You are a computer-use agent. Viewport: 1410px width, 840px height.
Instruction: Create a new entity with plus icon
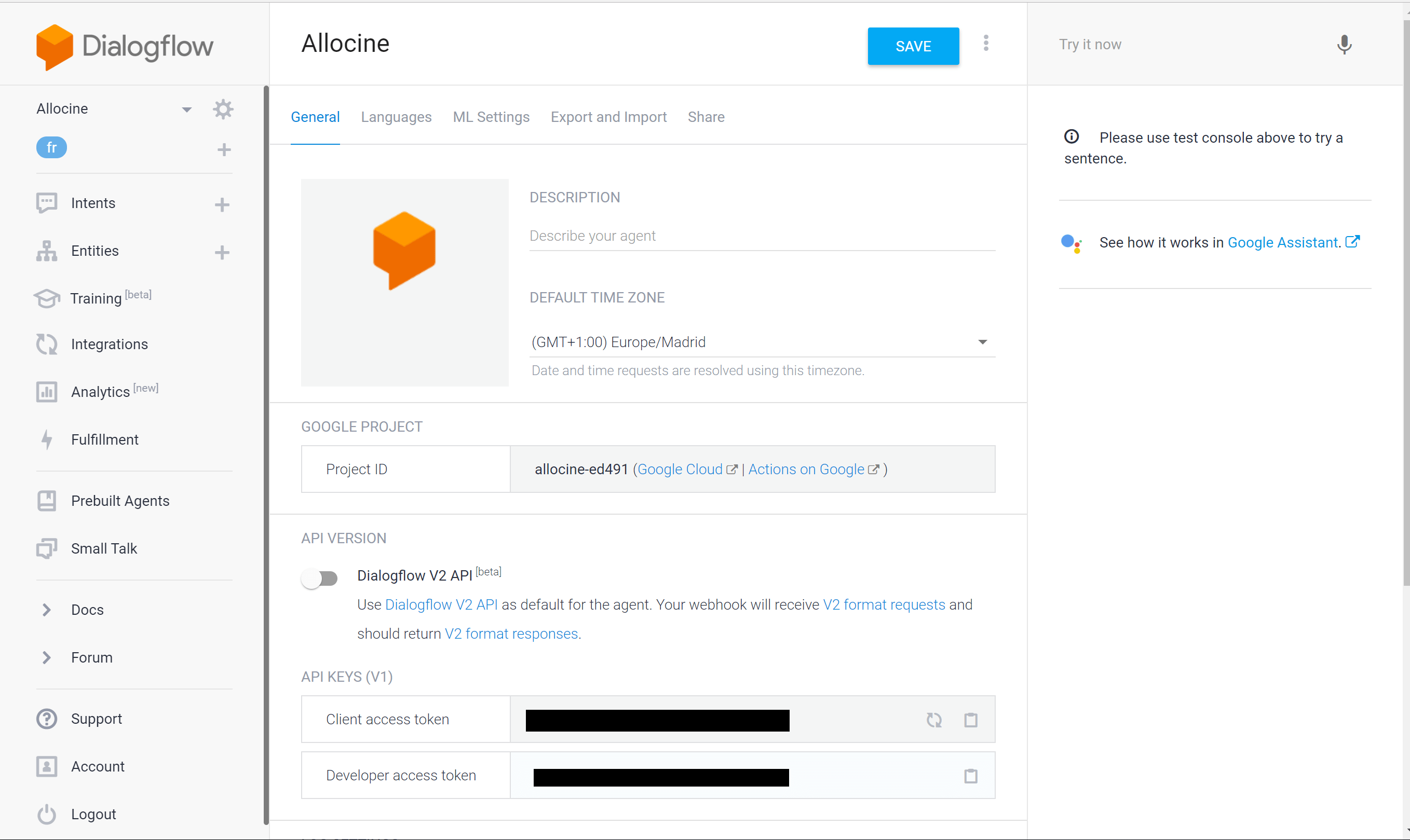(x=222, y=252)
